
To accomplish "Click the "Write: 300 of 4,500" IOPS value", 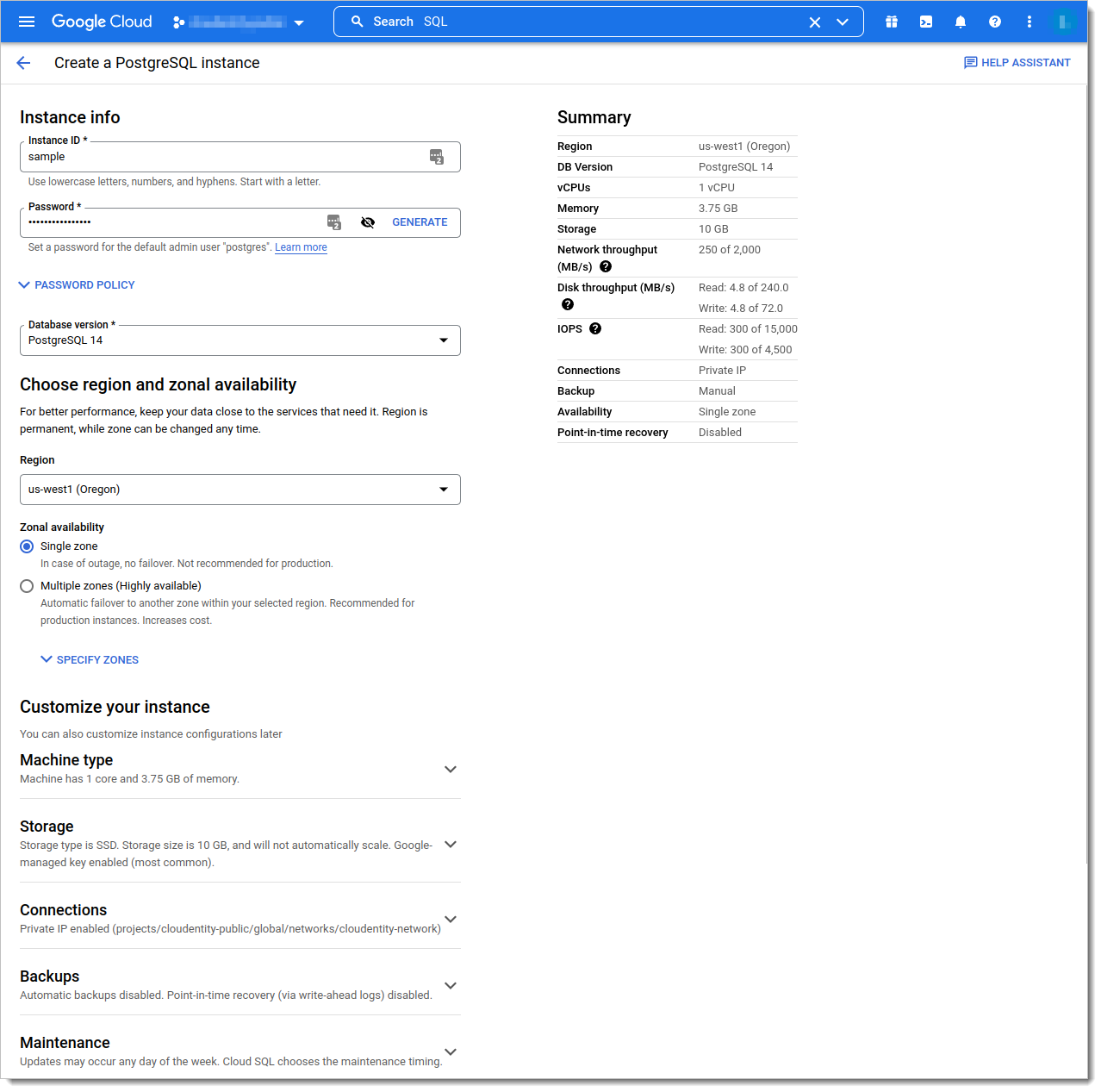I will coord(745,350).
